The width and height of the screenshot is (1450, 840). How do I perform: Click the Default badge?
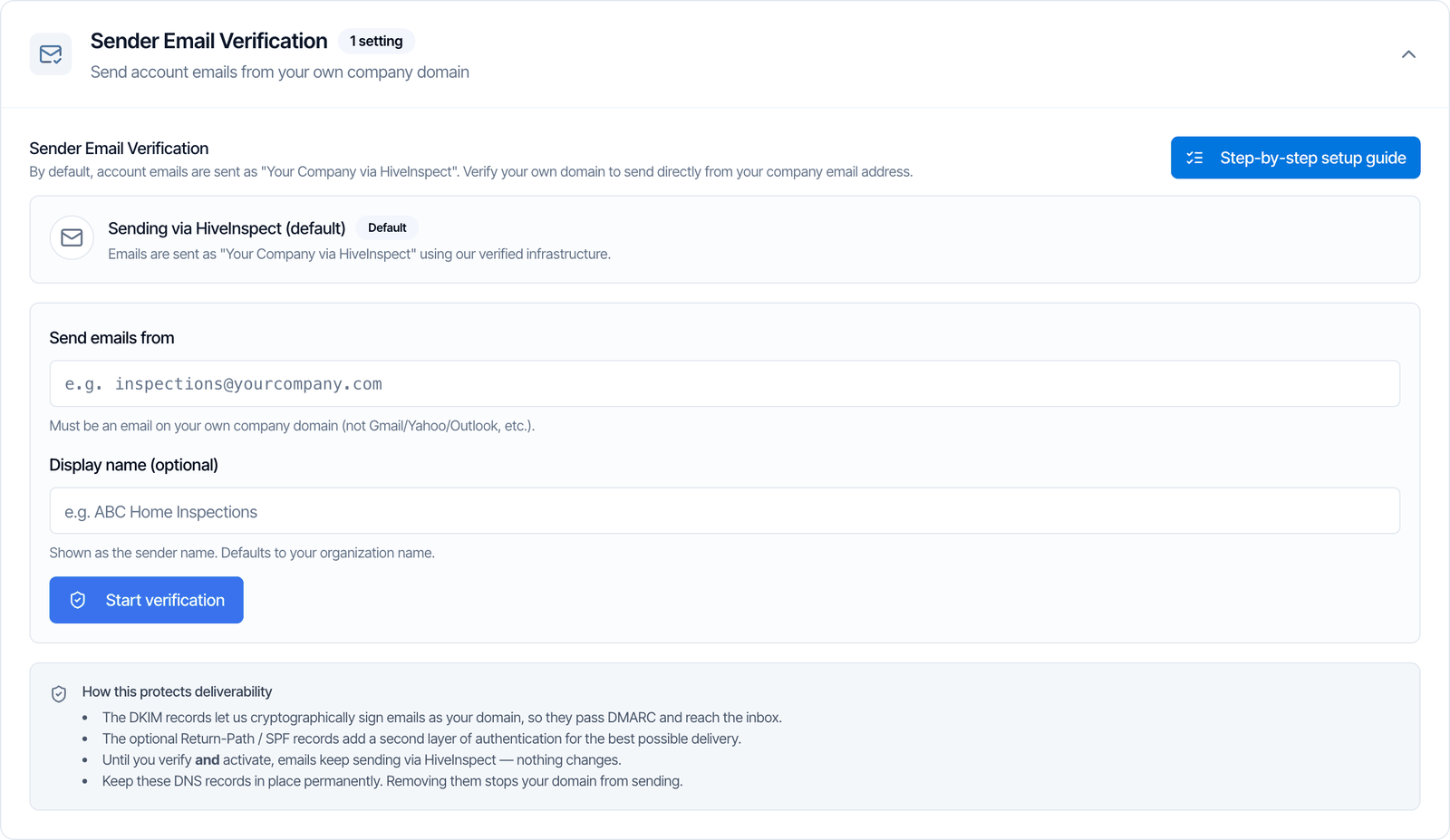coord(387,227)
